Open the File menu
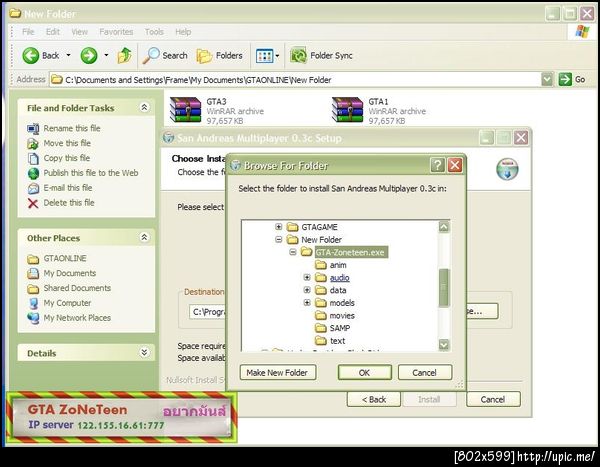The height and width of the screenshot is (467, 600). coord(28,32)
